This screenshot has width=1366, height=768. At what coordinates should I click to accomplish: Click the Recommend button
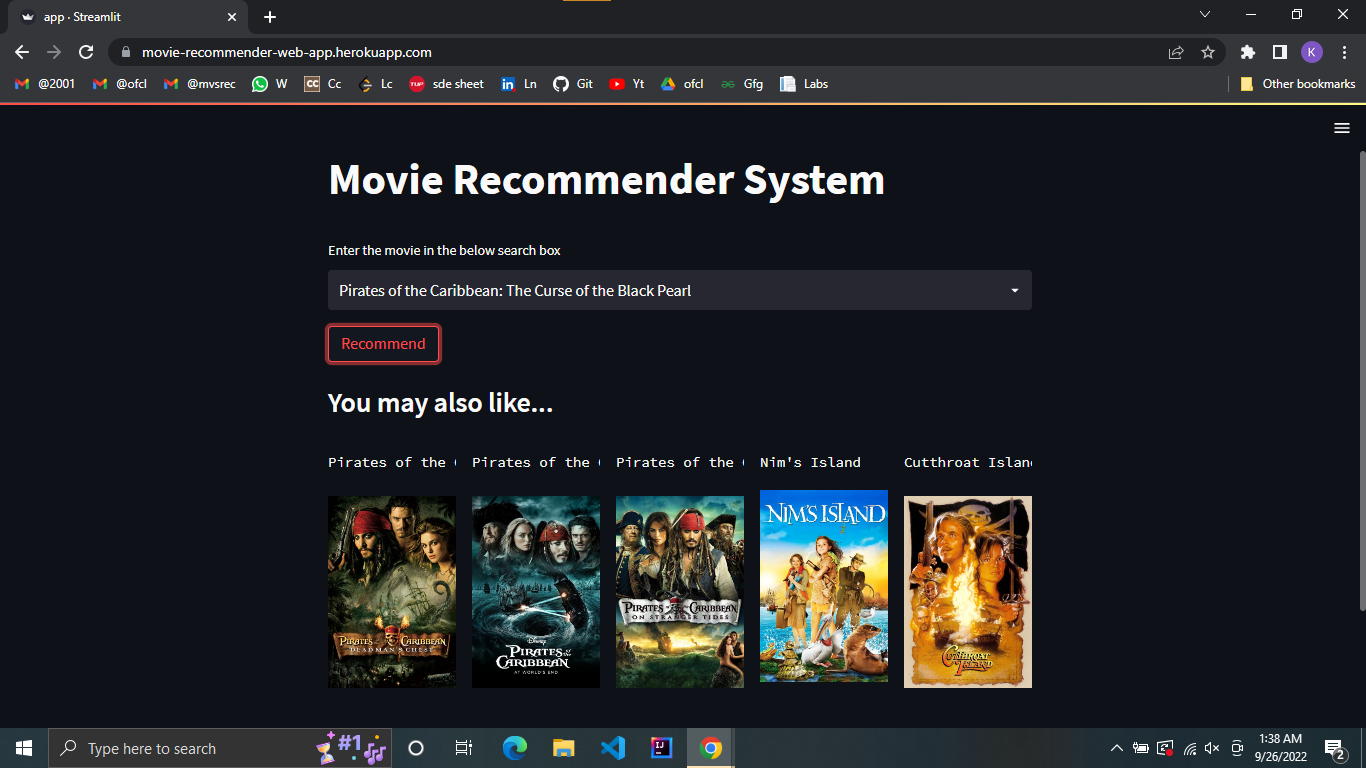(x=383, y=343)
